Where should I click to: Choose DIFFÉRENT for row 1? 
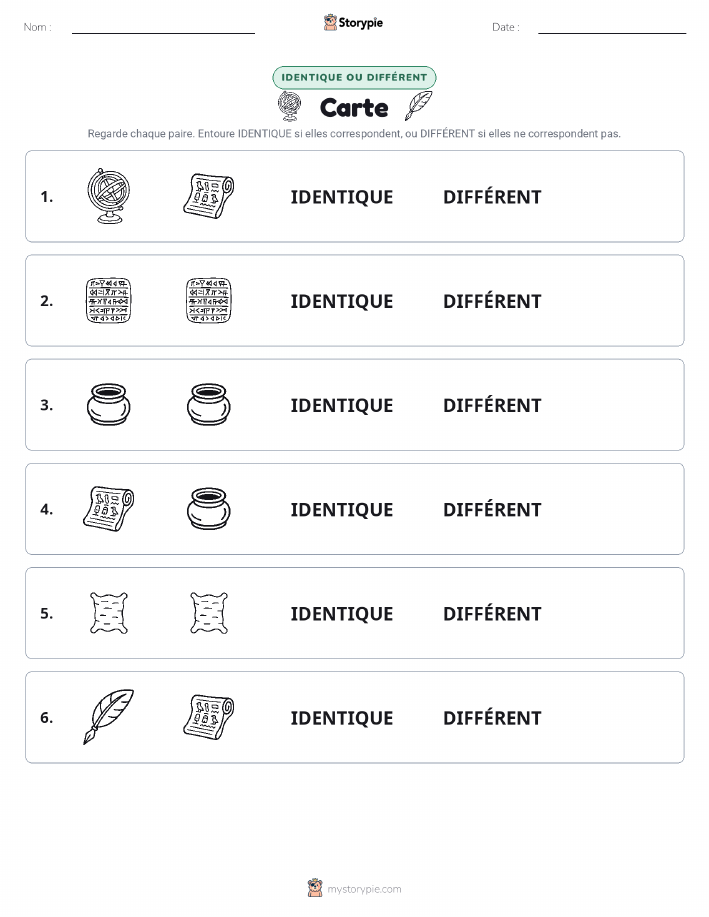click(492, 197)
